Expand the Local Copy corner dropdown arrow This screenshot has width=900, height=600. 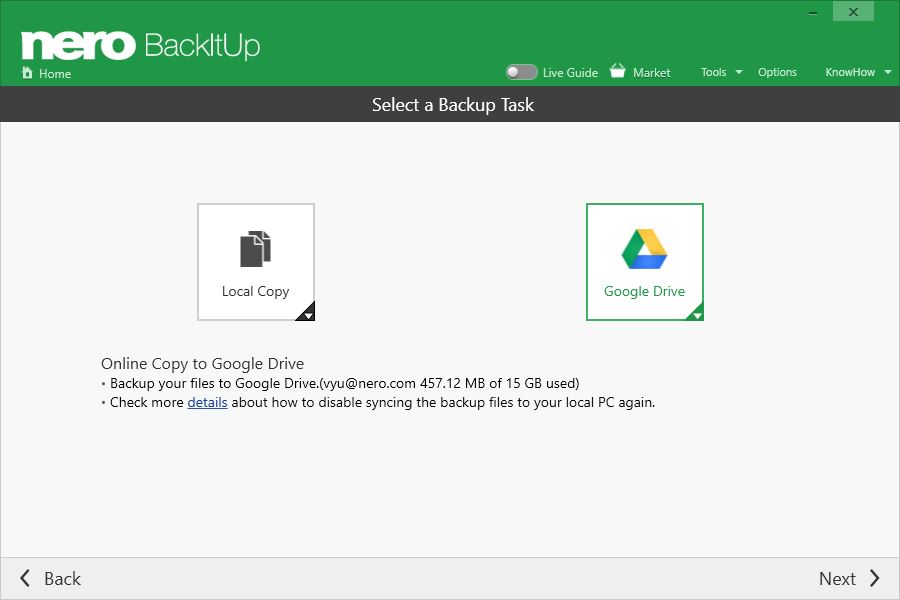click(306, 312)
